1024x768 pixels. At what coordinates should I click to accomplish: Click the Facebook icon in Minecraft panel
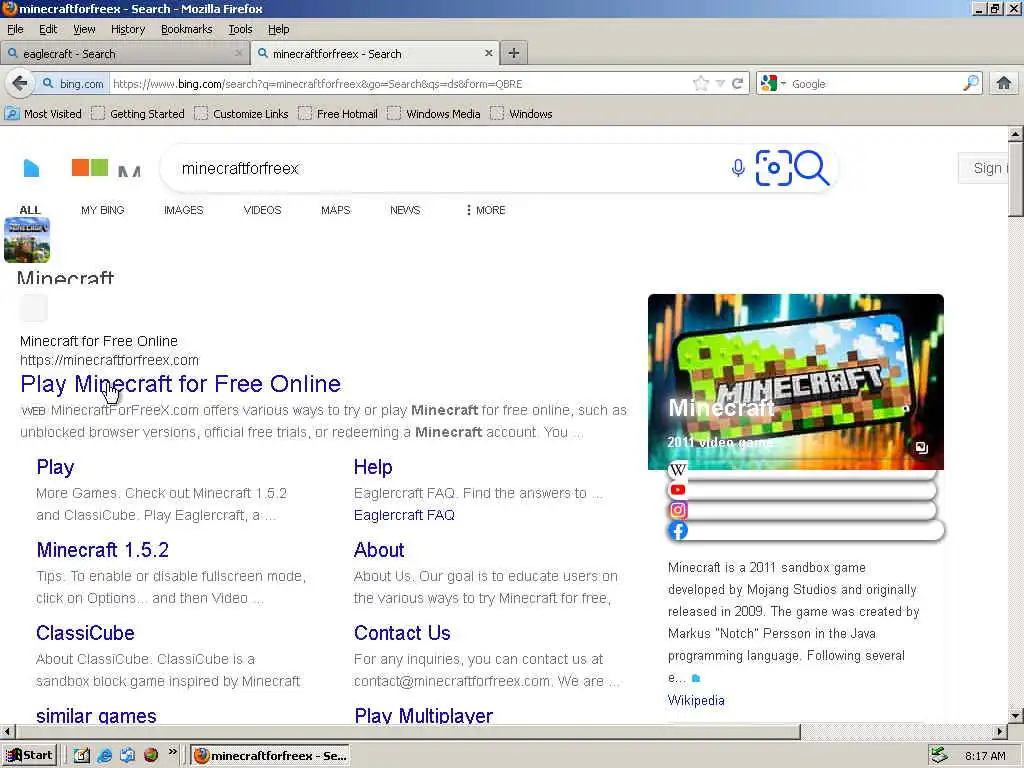pyautogui.click(x=678, y=530)
